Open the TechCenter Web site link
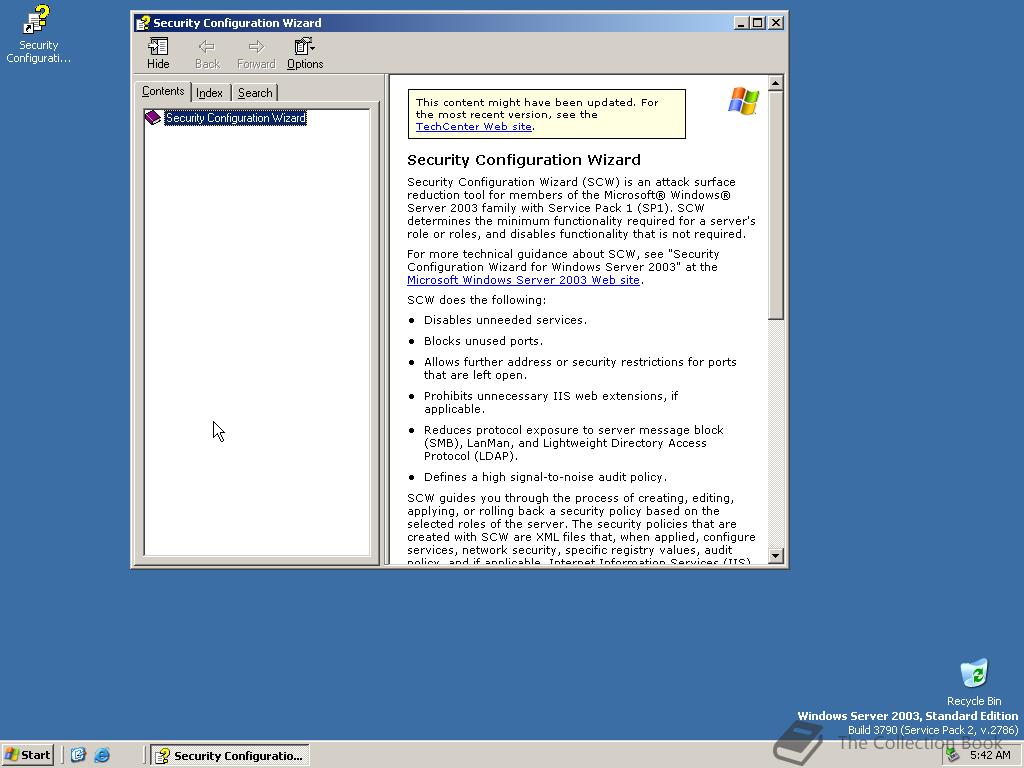 (x=473, y=127)
